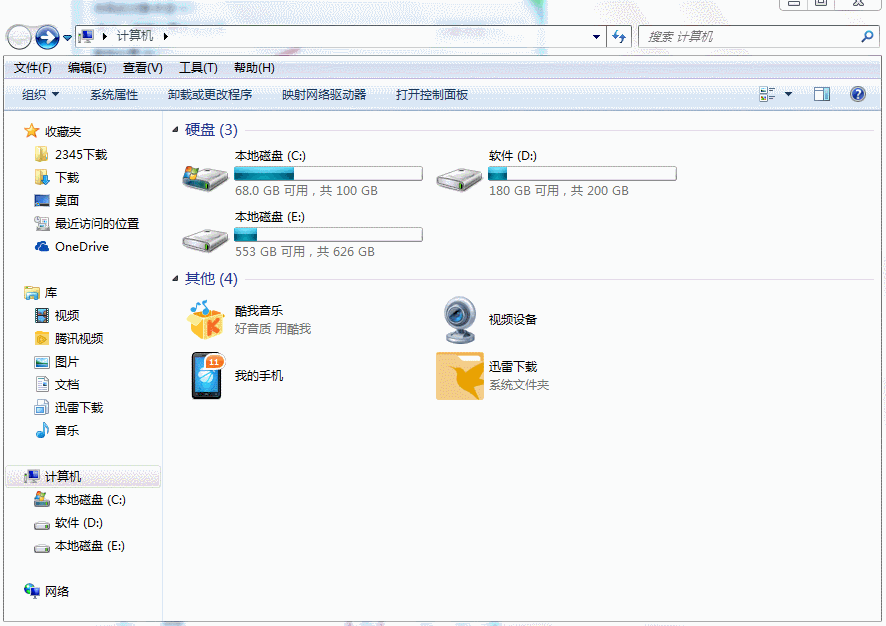Open the 帮助(H) menu
Viewport: 886px width, 626px height.
pos(254,68)
